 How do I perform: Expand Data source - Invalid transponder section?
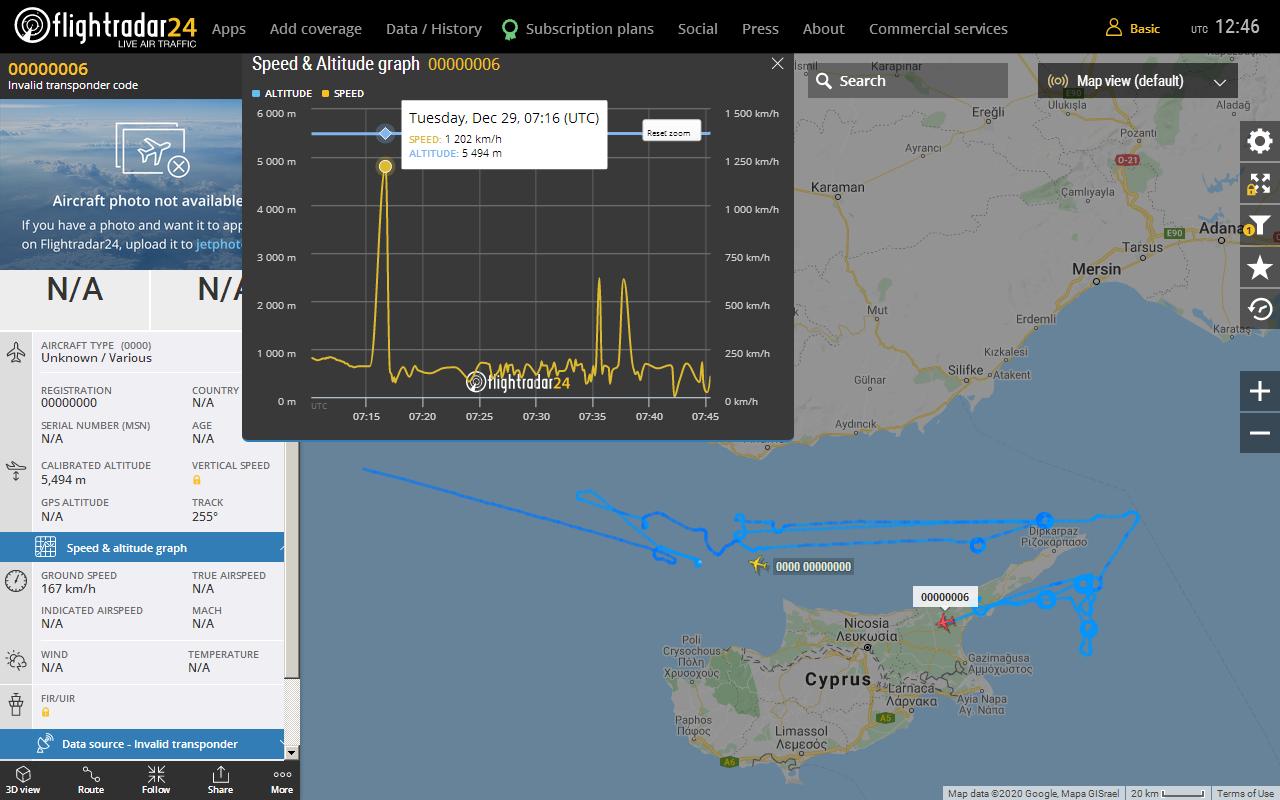pos(142,744)
